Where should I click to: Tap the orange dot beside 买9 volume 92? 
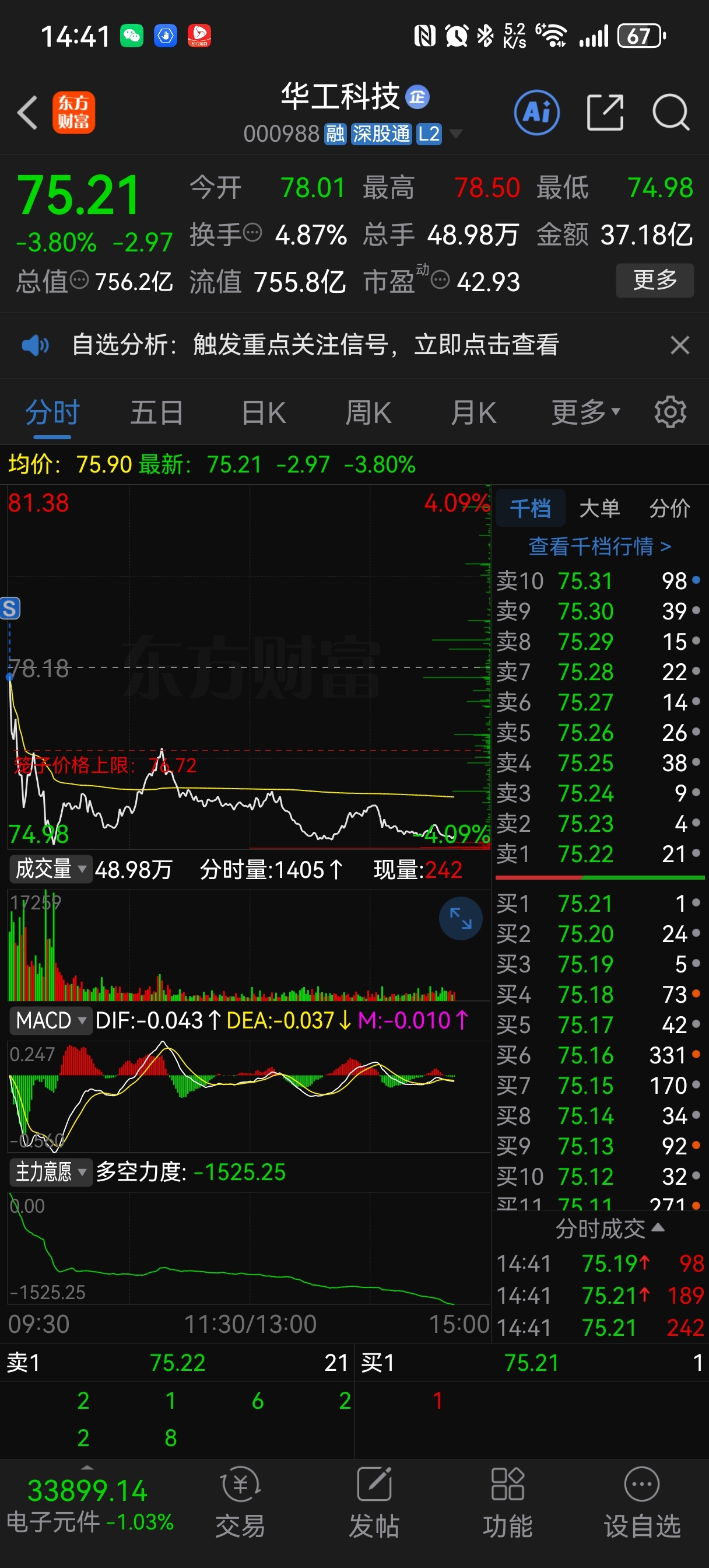pyautogui.click(x=696, y=1145)
